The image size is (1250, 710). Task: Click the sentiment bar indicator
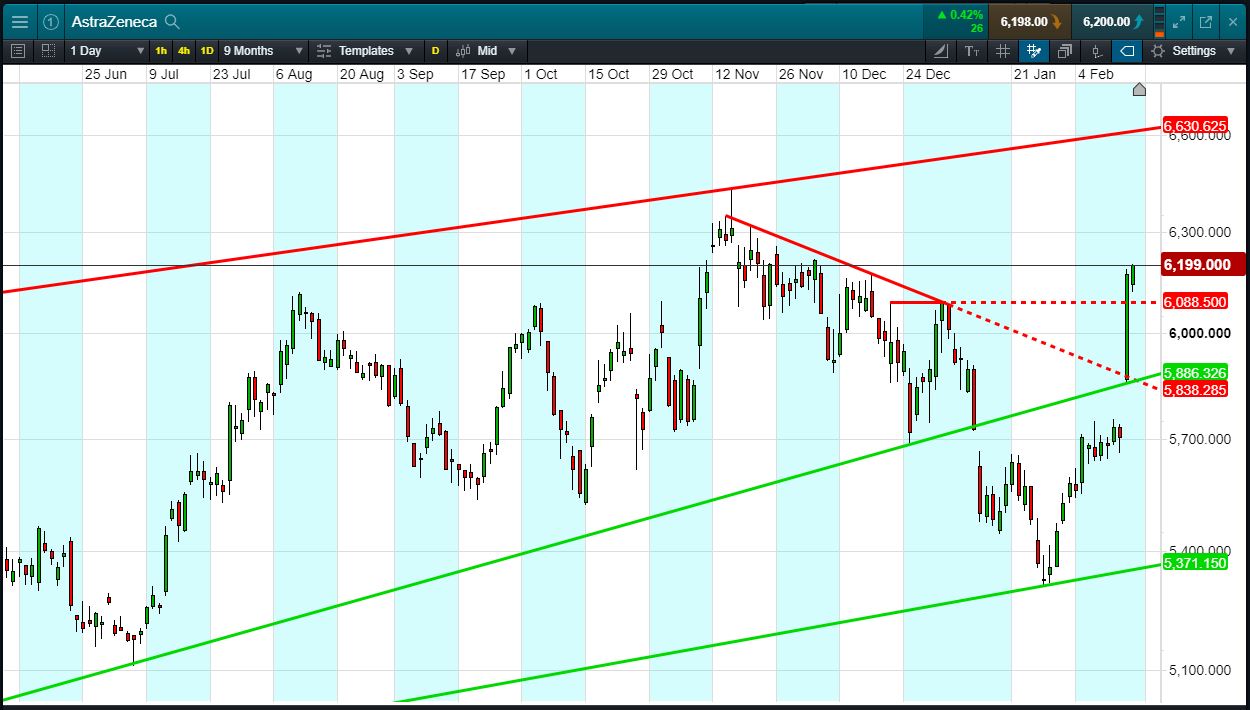point(1158,21)
